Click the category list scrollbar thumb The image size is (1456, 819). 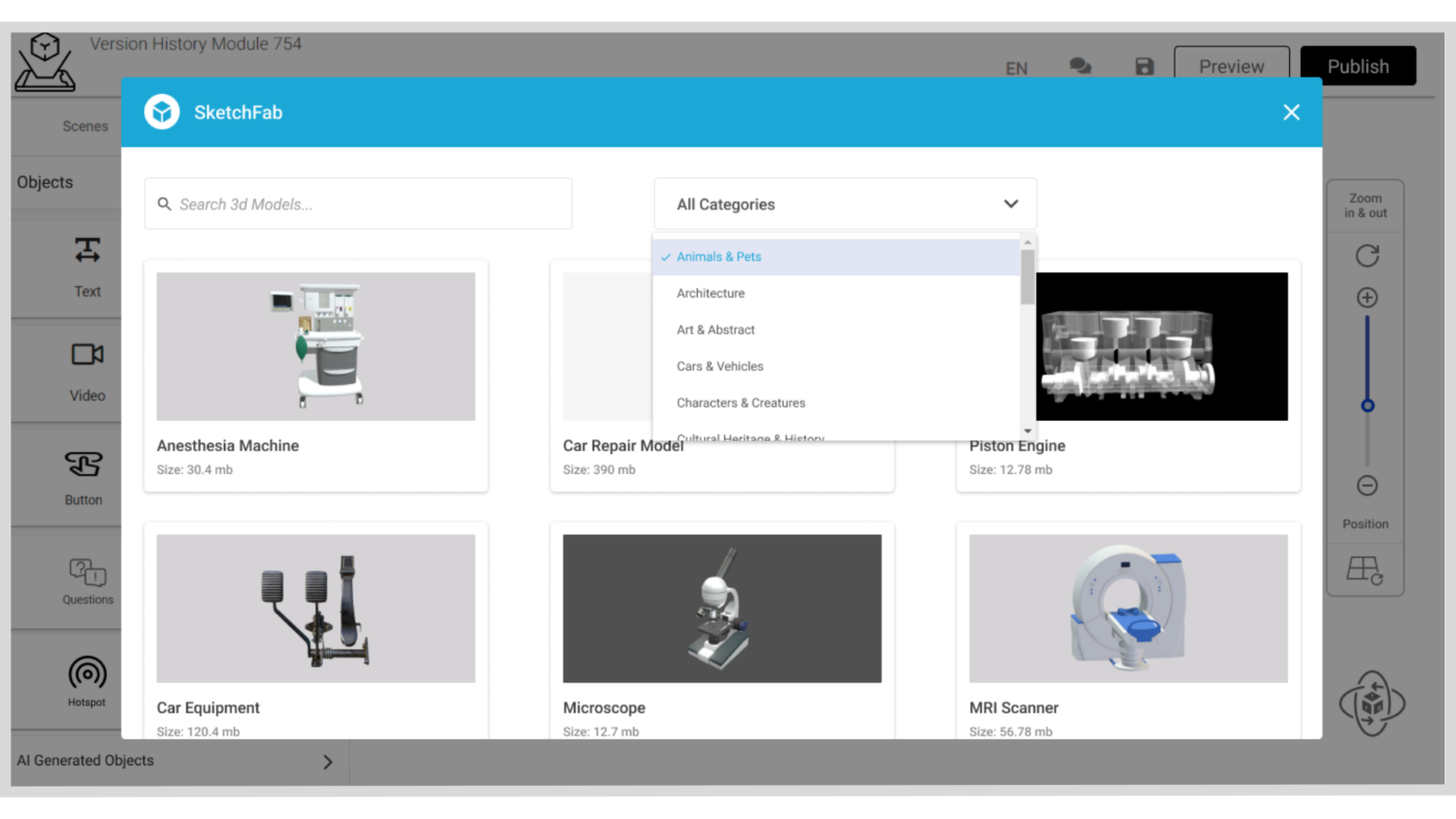point(1028,277)
